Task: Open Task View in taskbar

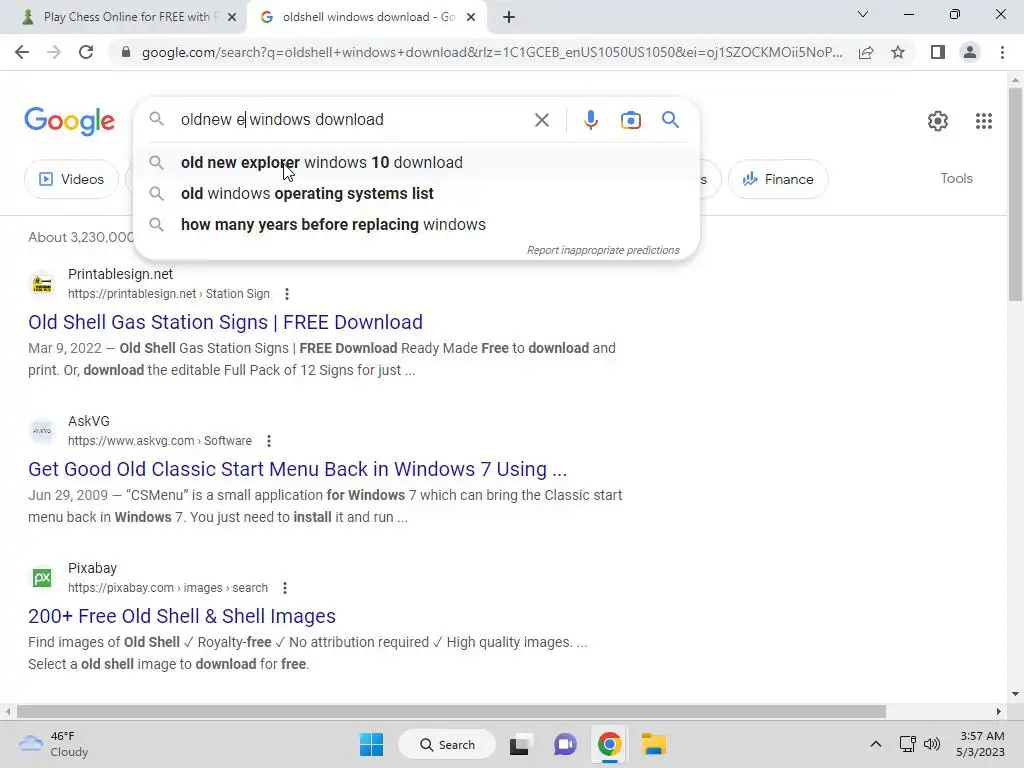Action: pos(519,744)
